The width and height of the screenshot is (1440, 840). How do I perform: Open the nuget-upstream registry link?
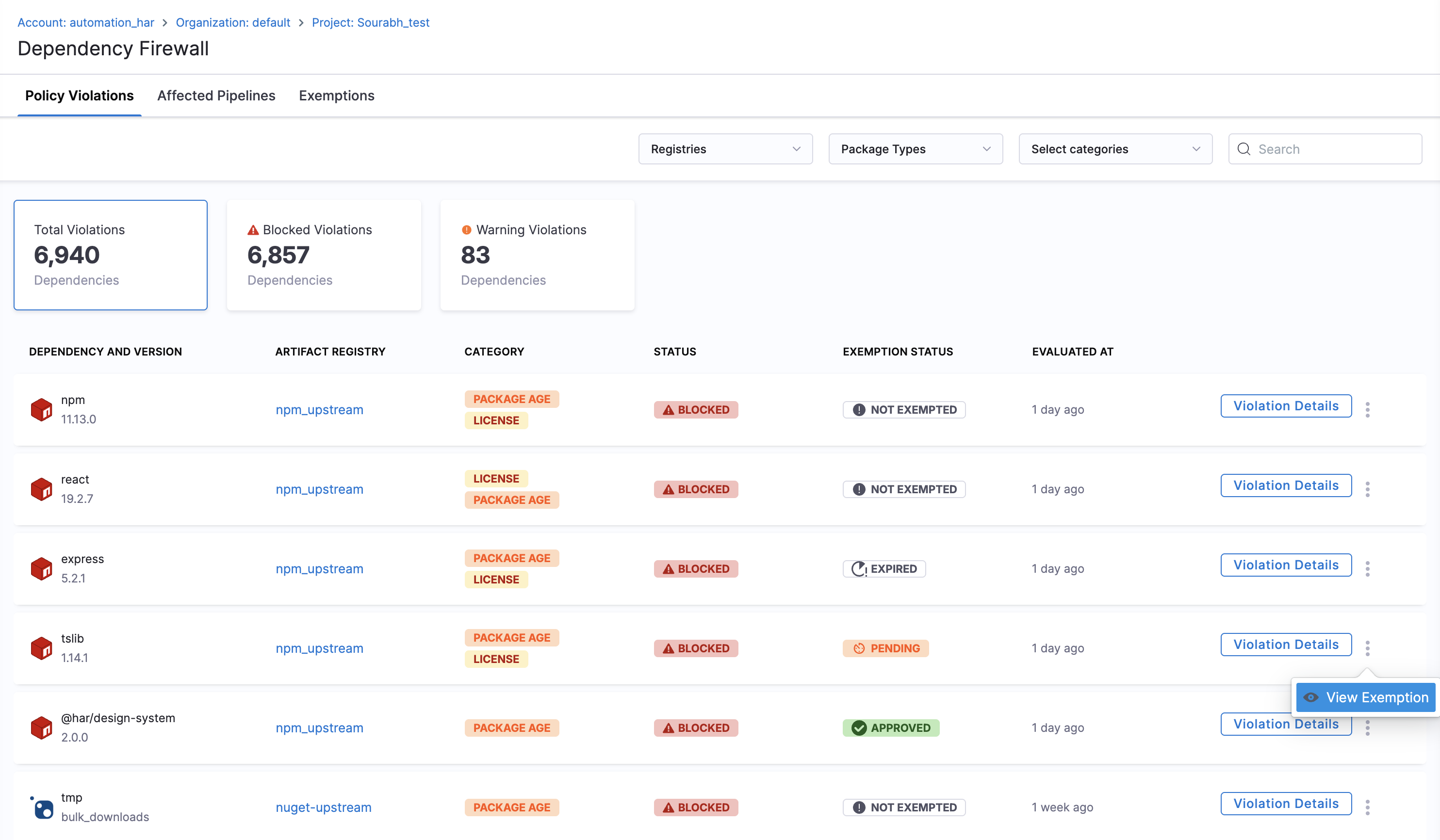pyautogui.click(x=324, y=807)
